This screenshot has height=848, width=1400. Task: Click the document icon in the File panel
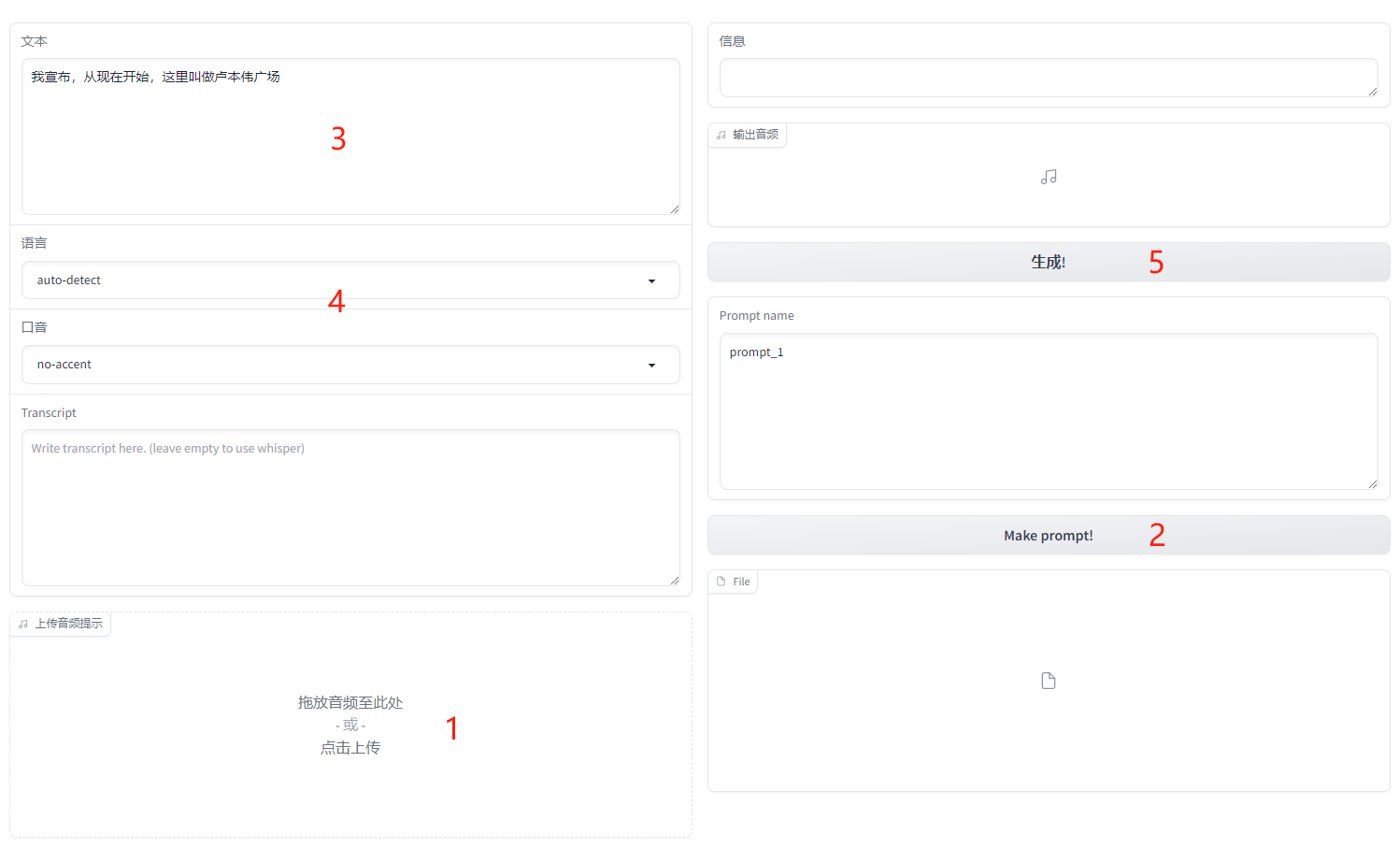click(x=1049, y=681)
